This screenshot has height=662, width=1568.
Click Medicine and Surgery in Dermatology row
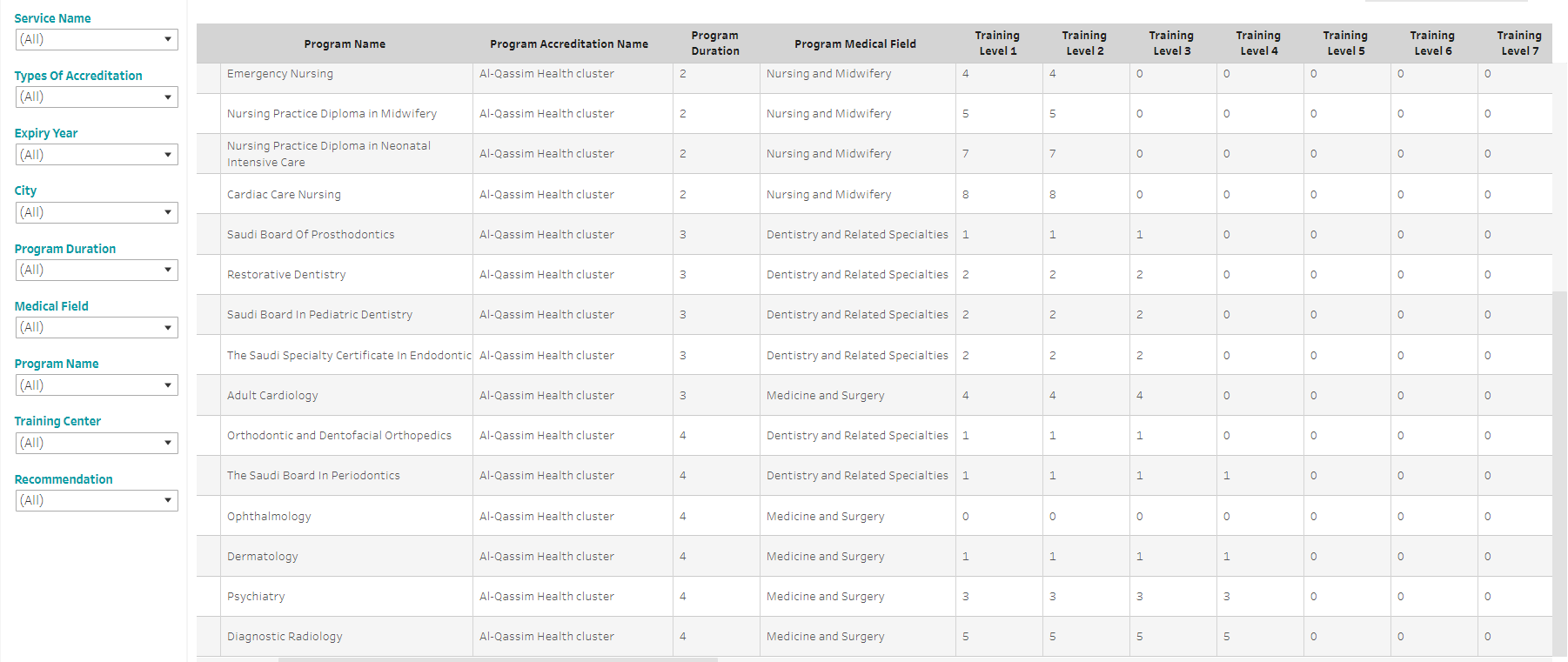point(825,557)
